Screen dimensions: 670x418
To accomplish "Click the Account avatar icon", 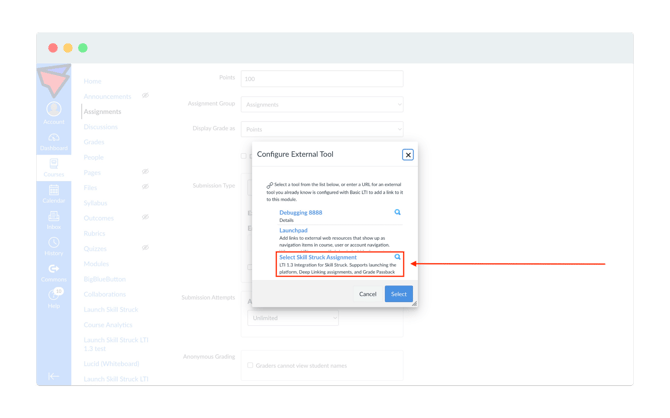I will click(x=54, y=109).
